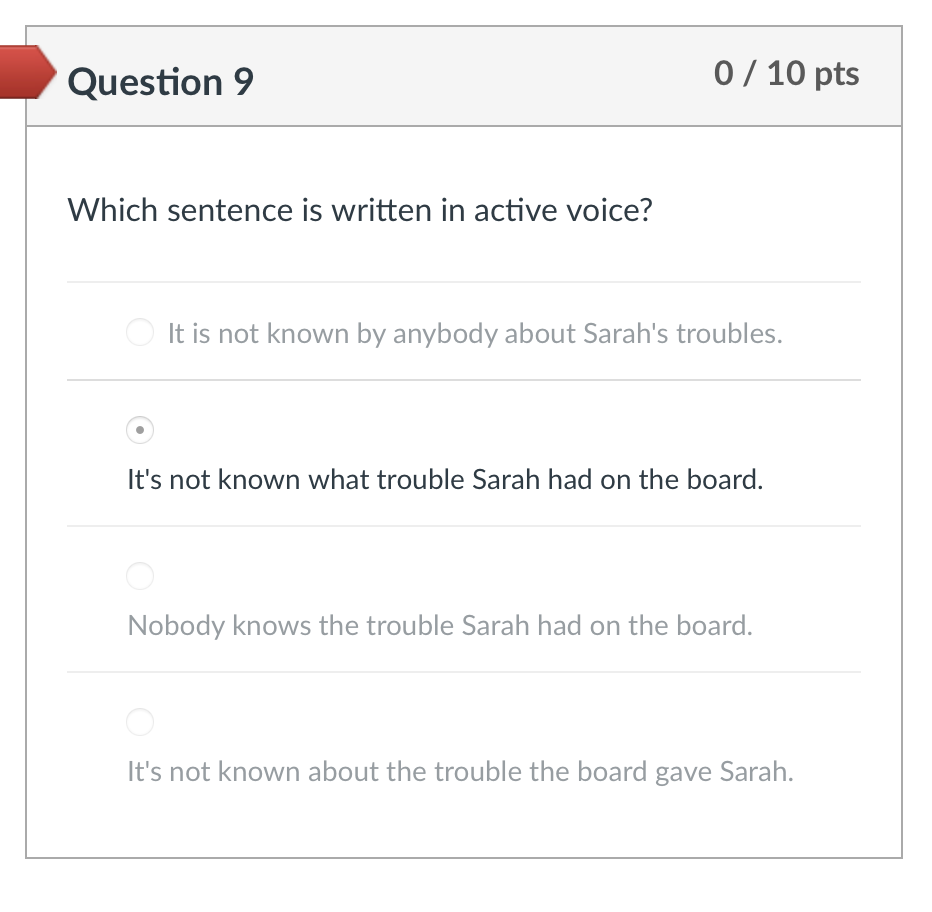This screenshot has height=912, width=932.
Task: Pick the radio button for the last answer option
Action: [140, 722]
